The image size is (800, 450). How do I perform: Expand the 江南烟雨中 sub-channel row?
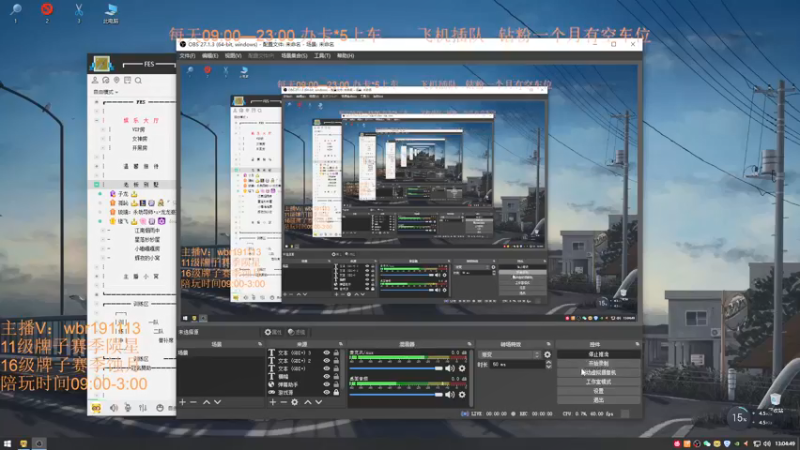click(x=103, y=230)
